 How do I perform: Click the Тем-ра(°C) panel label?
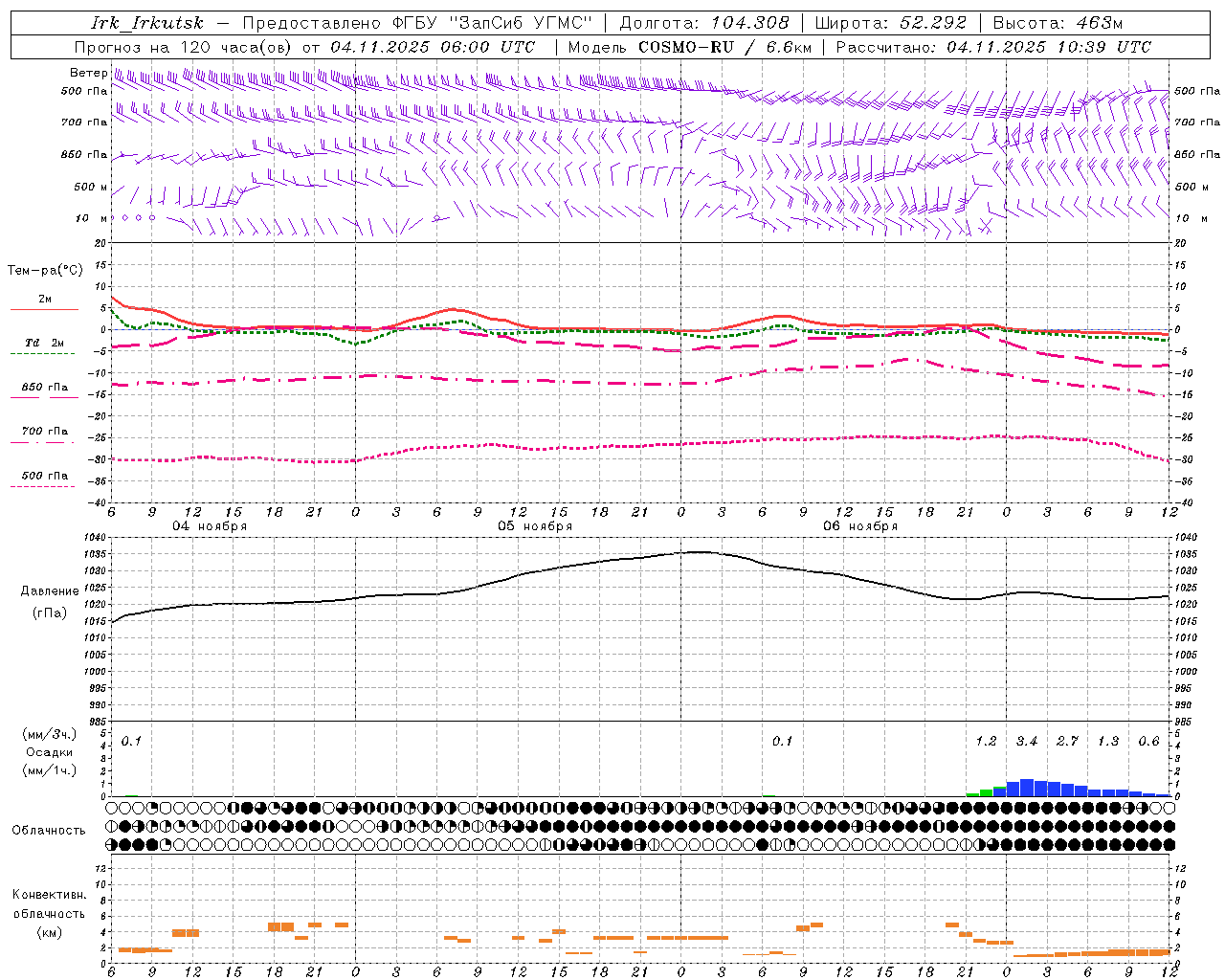(x=45, y=271)
